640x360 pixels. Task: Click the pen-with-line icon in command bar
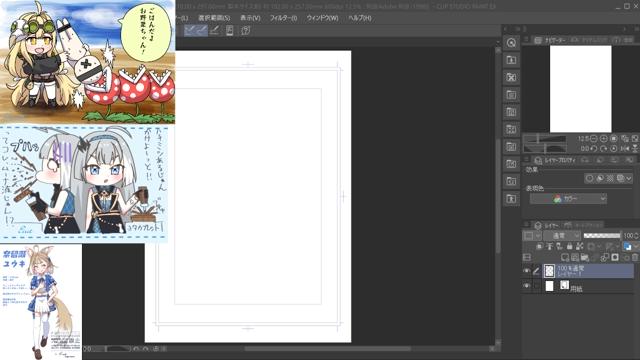[214, 30]
